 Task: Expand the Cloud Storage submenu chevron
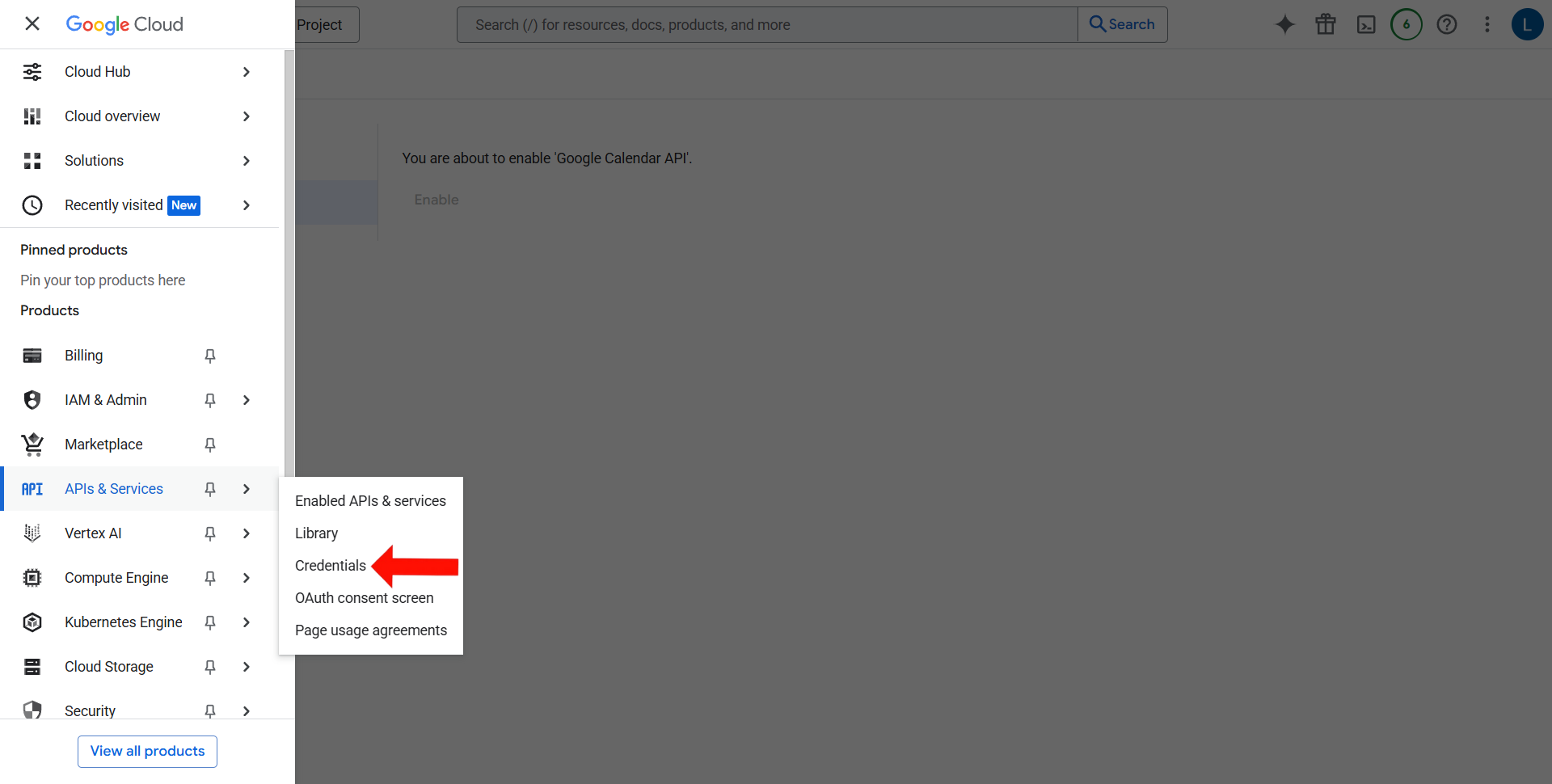coord(247,667)
